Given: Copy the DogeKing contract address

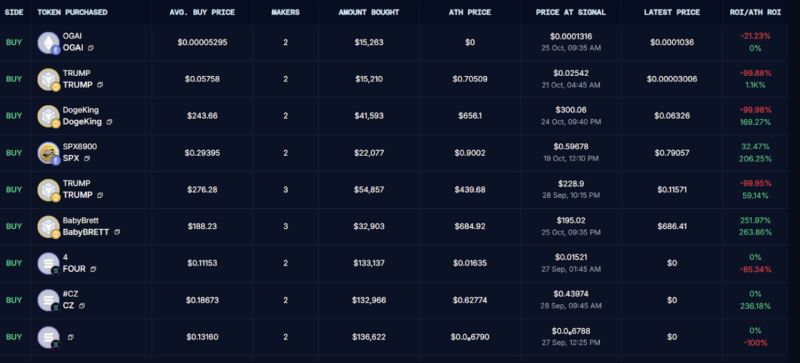Looking at the screenshot, I should [x=110, y=122].
